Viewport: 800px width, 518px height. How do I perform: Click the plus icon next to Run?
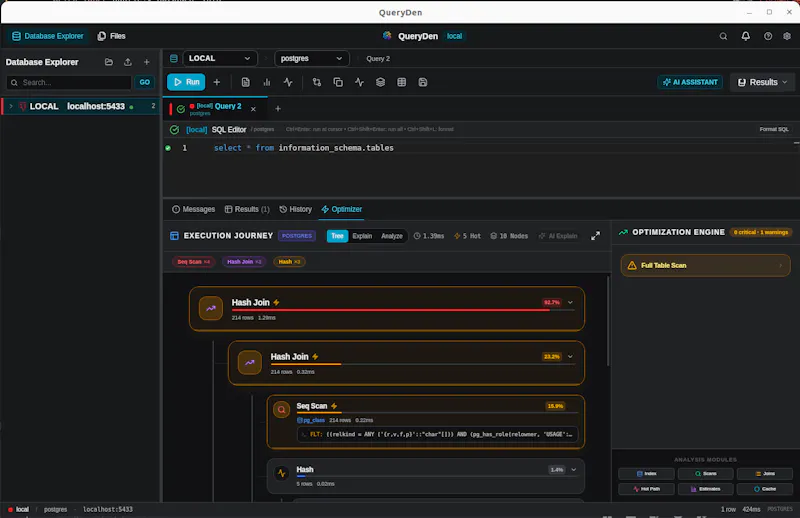click(x=217, y=82)
